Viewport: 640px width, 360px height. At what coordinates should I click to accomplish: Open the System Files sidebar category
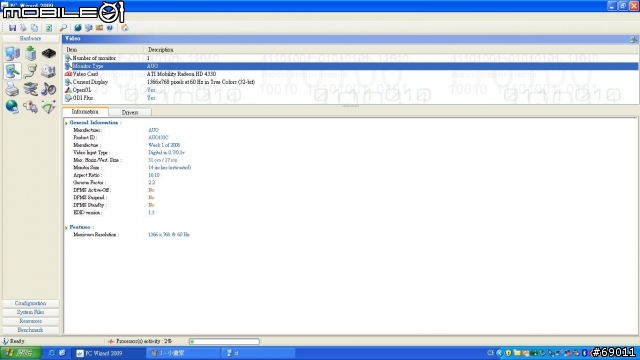(x=31, y=312)
